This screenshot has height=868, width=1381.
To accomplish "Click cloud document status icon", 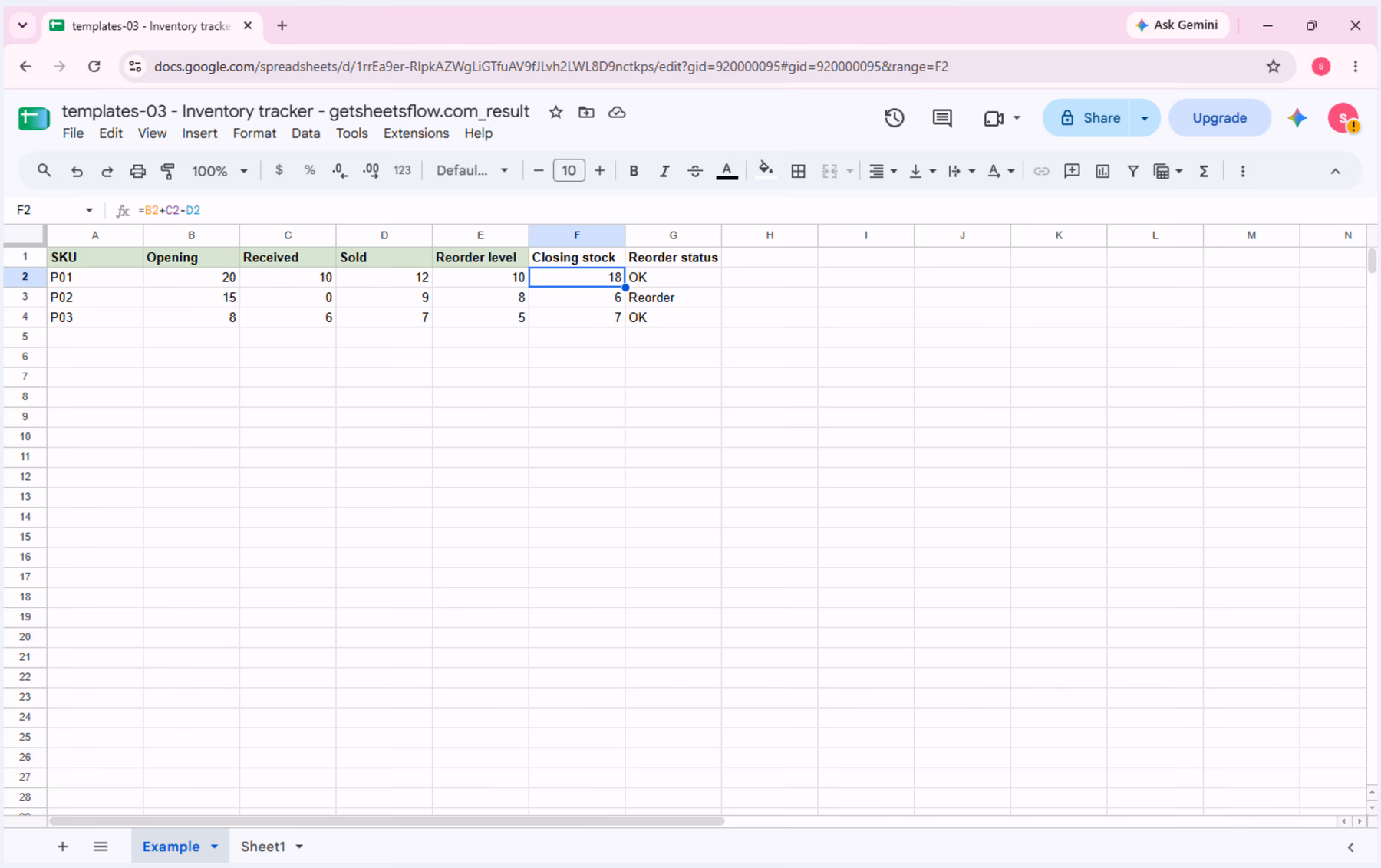I will point(617,112).
